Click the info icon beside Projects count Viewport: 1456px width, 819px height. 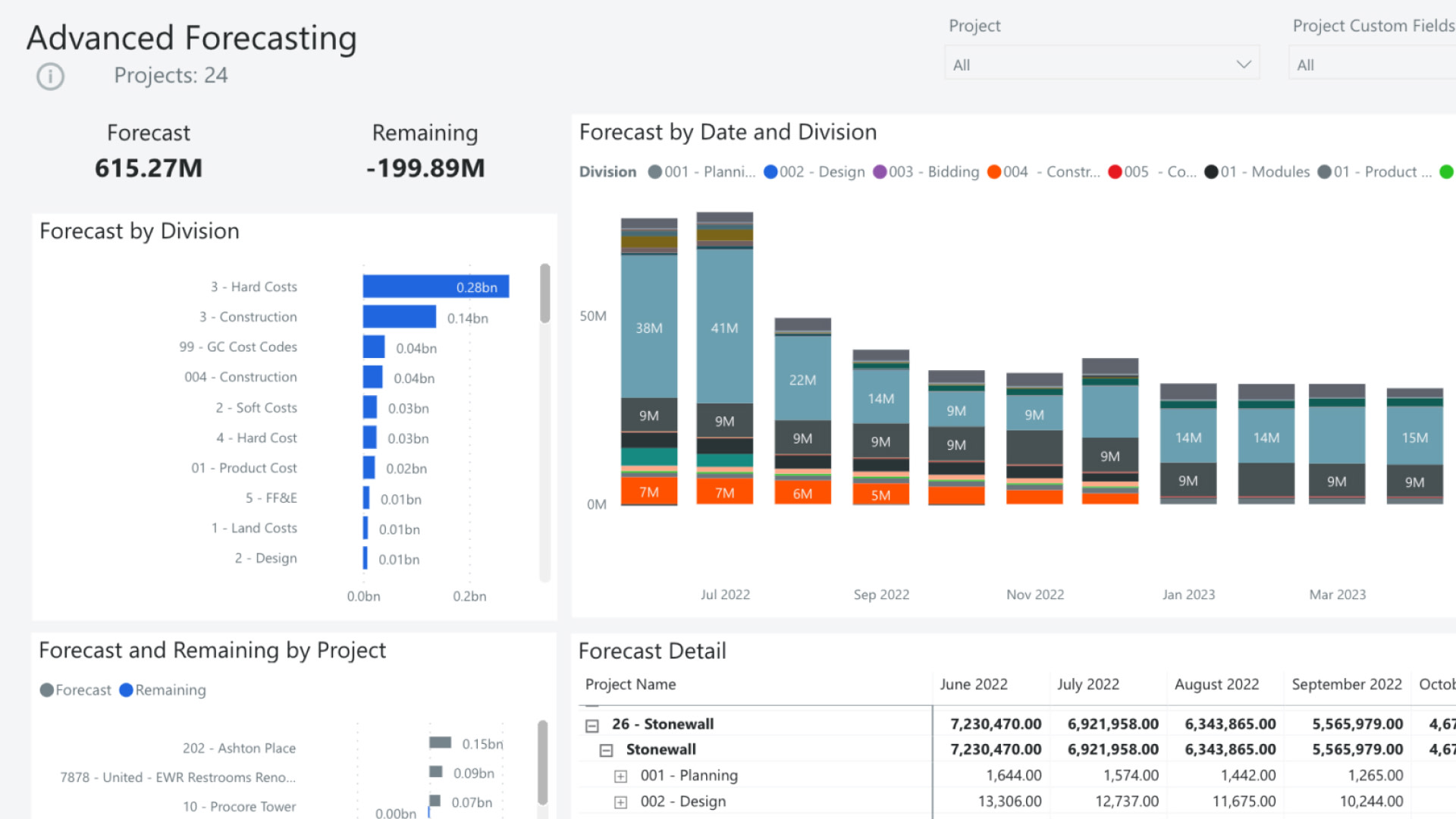click(51, 77)
